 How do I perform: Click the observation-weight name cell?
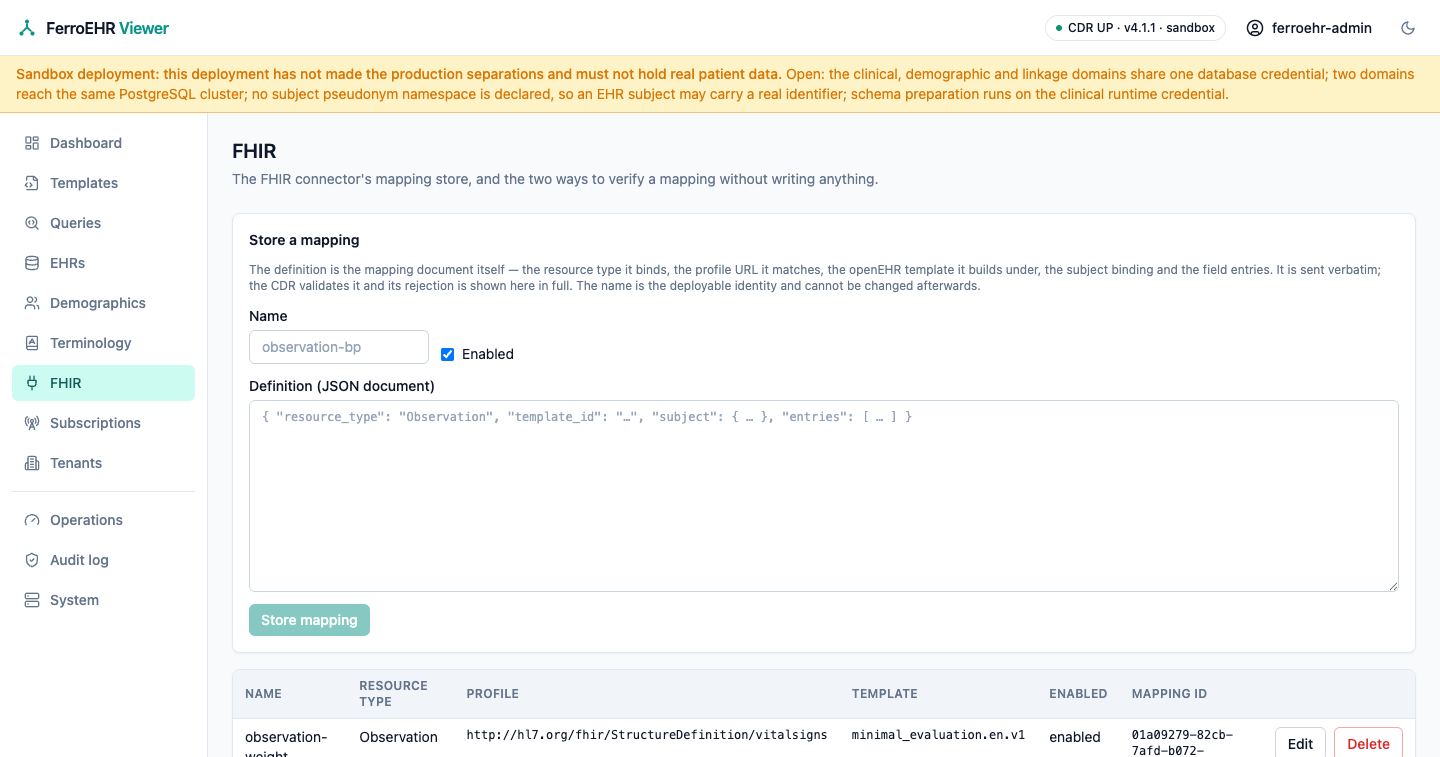point(286,744)
